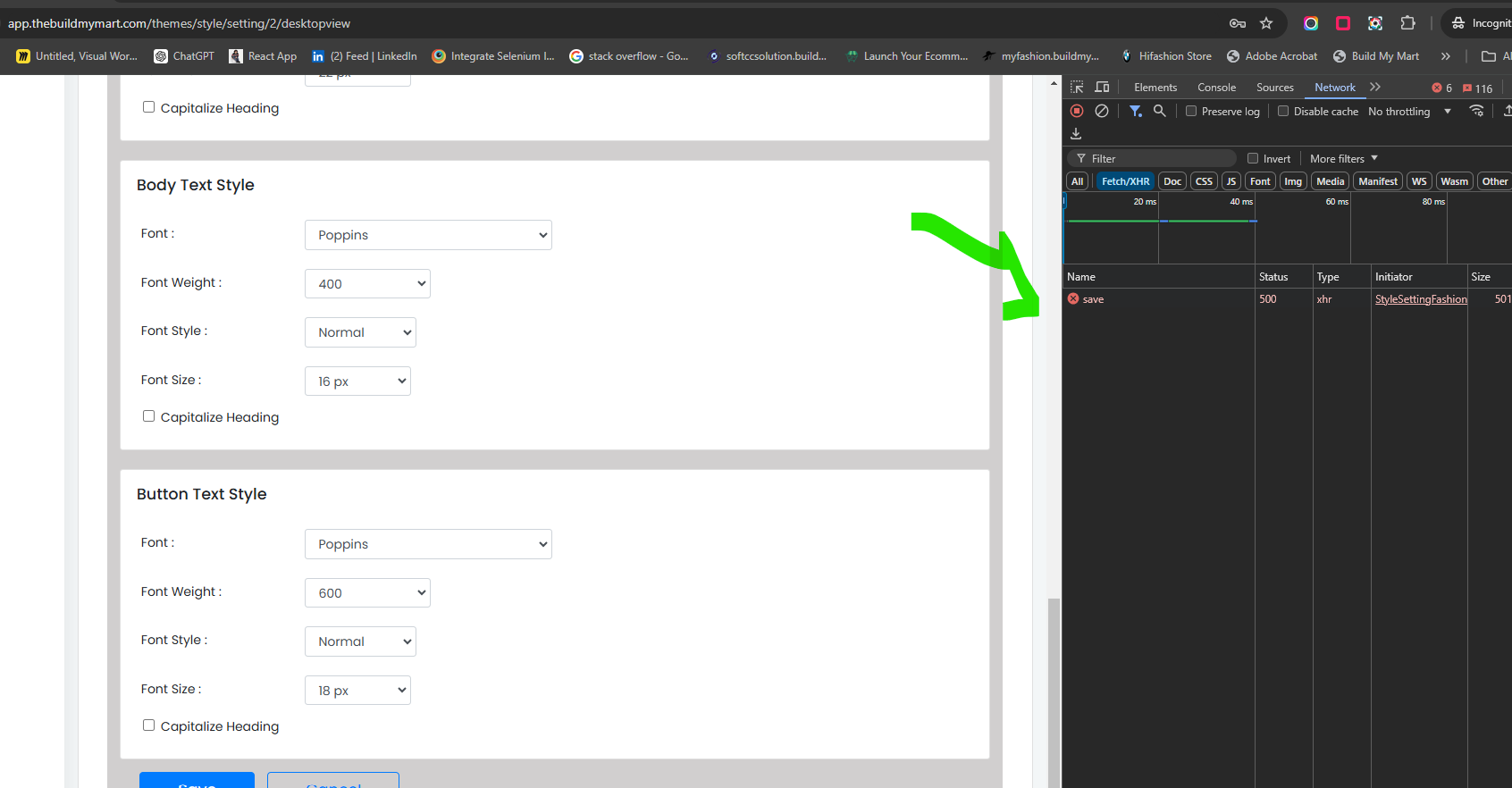The width and height of the screenshot is (1512, 788).
Task: Click the network timeline overview graph
Action: coord(1287,229)
